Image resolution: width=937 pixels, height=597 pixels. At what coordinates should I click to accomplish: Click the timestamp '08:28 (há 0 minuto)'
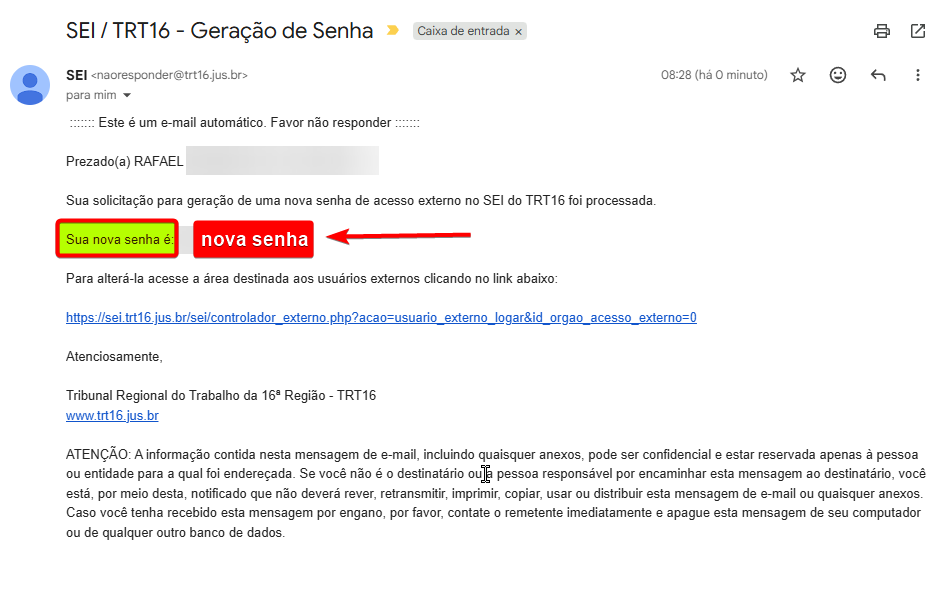point(713,74)
